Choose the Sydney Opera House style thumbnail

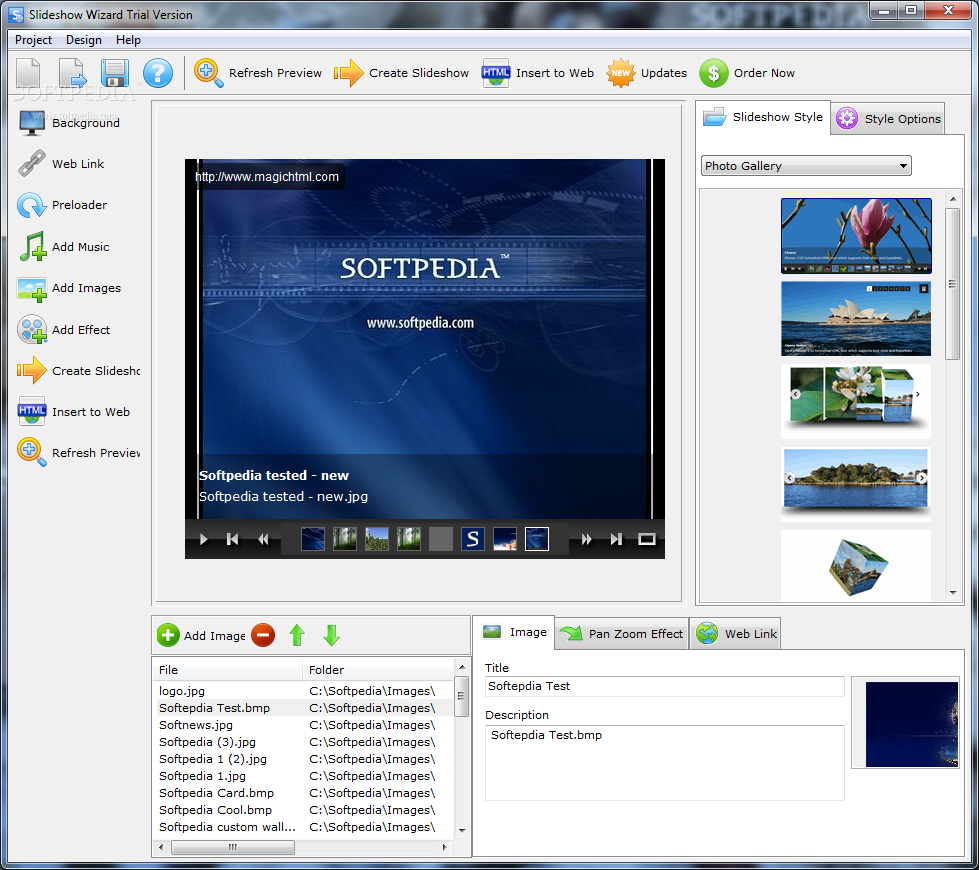pos(856,319)
